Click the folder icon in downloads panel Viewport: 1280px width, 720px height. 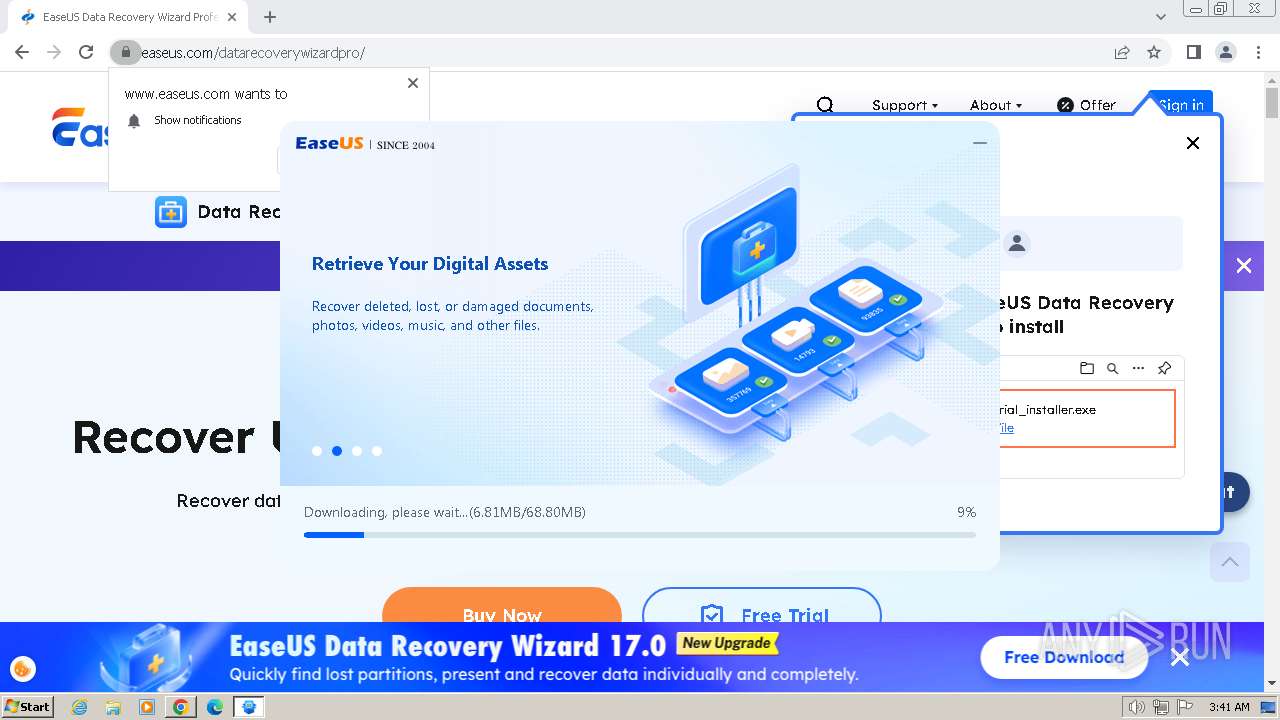pos(1087,368)
